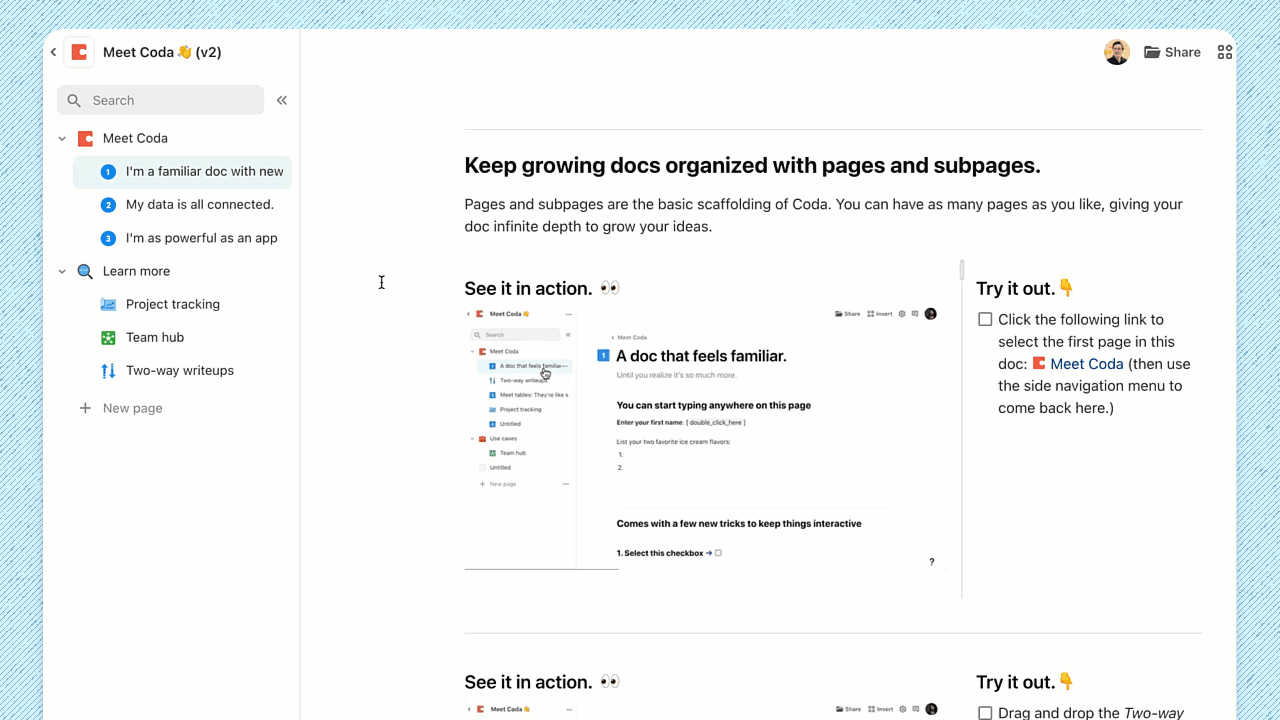Toggle the numbered badge on 'I'm as powerful as an app'

[x=108, y=238]
